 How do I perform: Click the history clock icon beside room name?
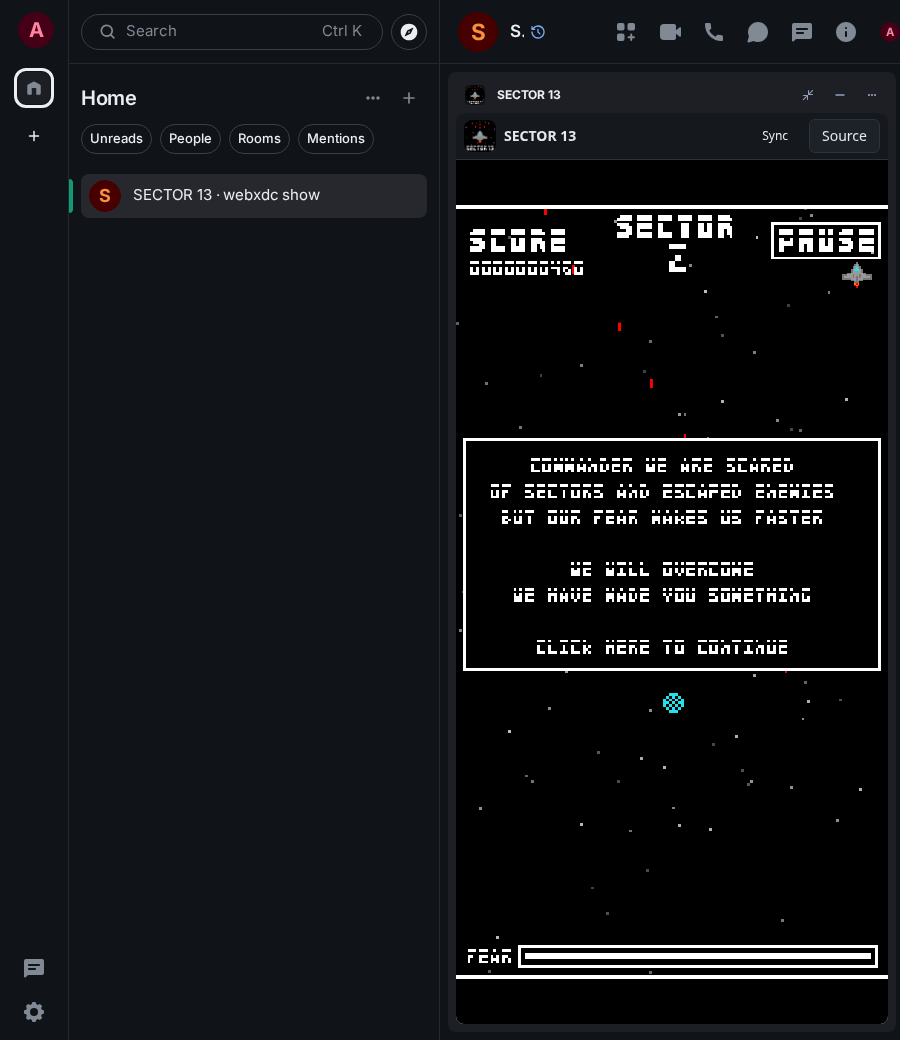[538, 32]
